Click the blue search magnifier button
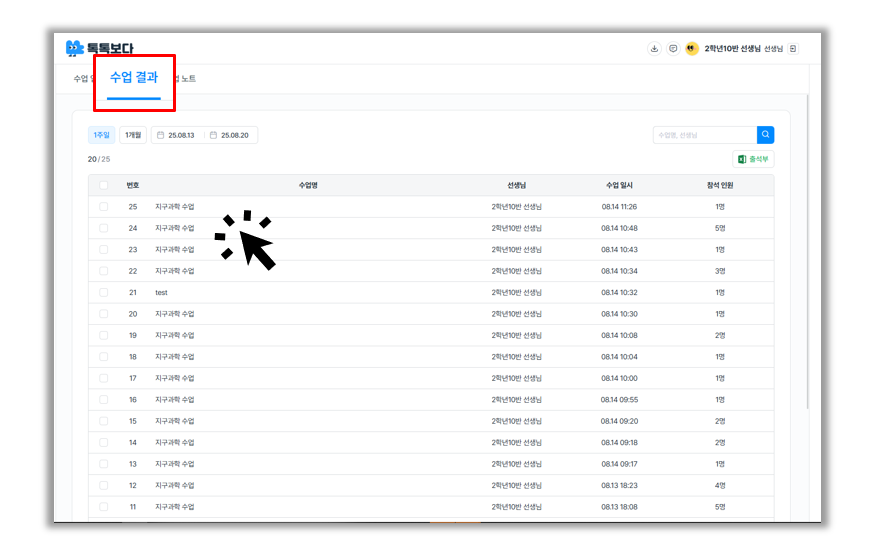The height and width of the screenshot is (560, 871). click(765, 135)
